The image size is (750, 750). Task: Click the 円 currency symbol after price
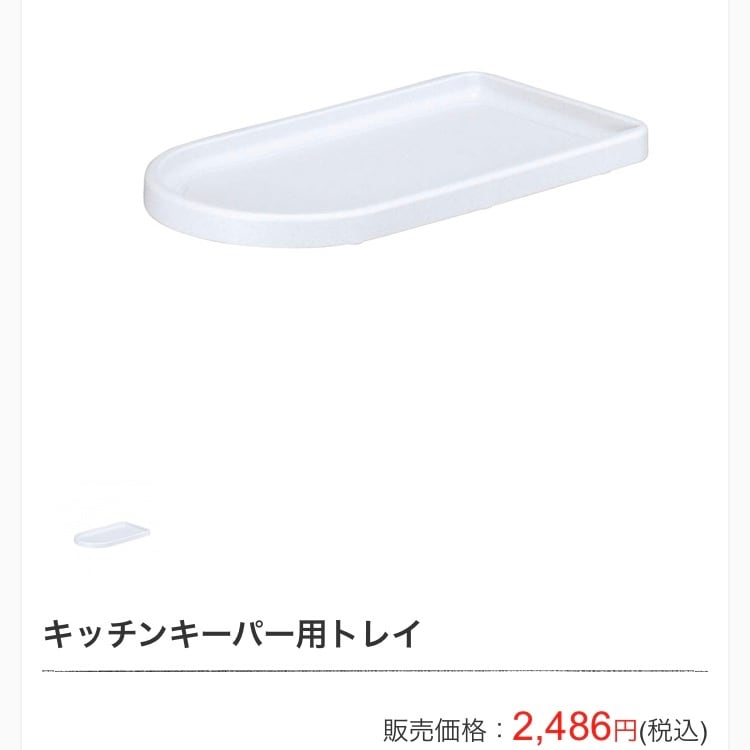point(625,730)
